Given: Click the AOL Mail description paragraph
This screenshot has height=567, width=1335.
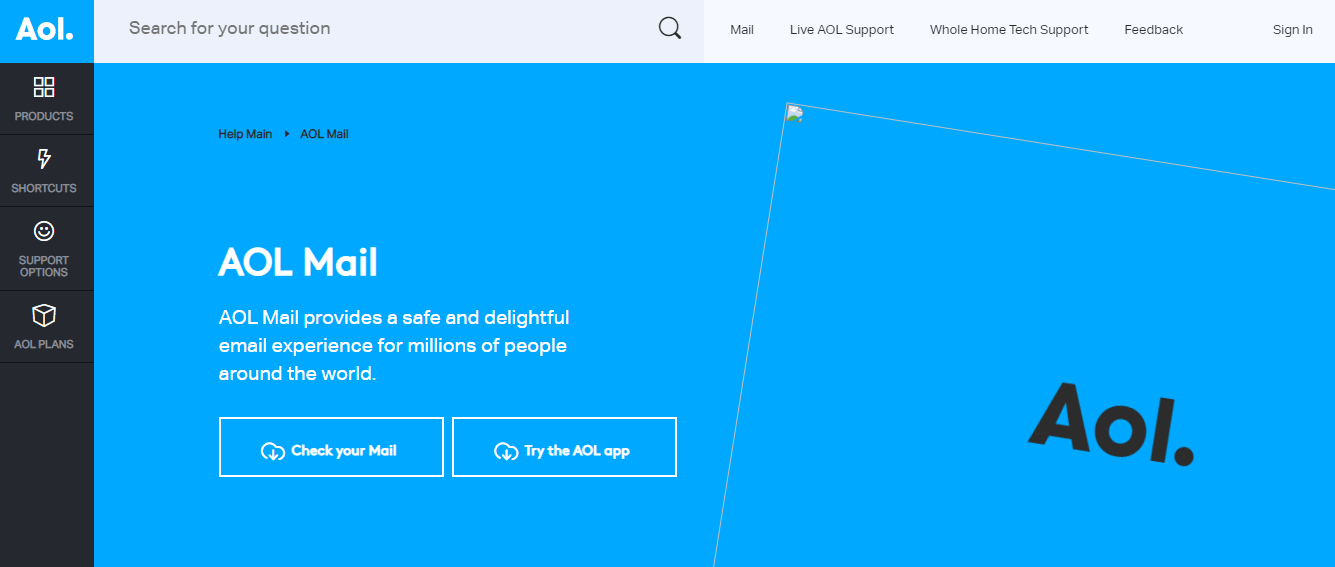Looking at the screenshot, I should click(394, 346).
